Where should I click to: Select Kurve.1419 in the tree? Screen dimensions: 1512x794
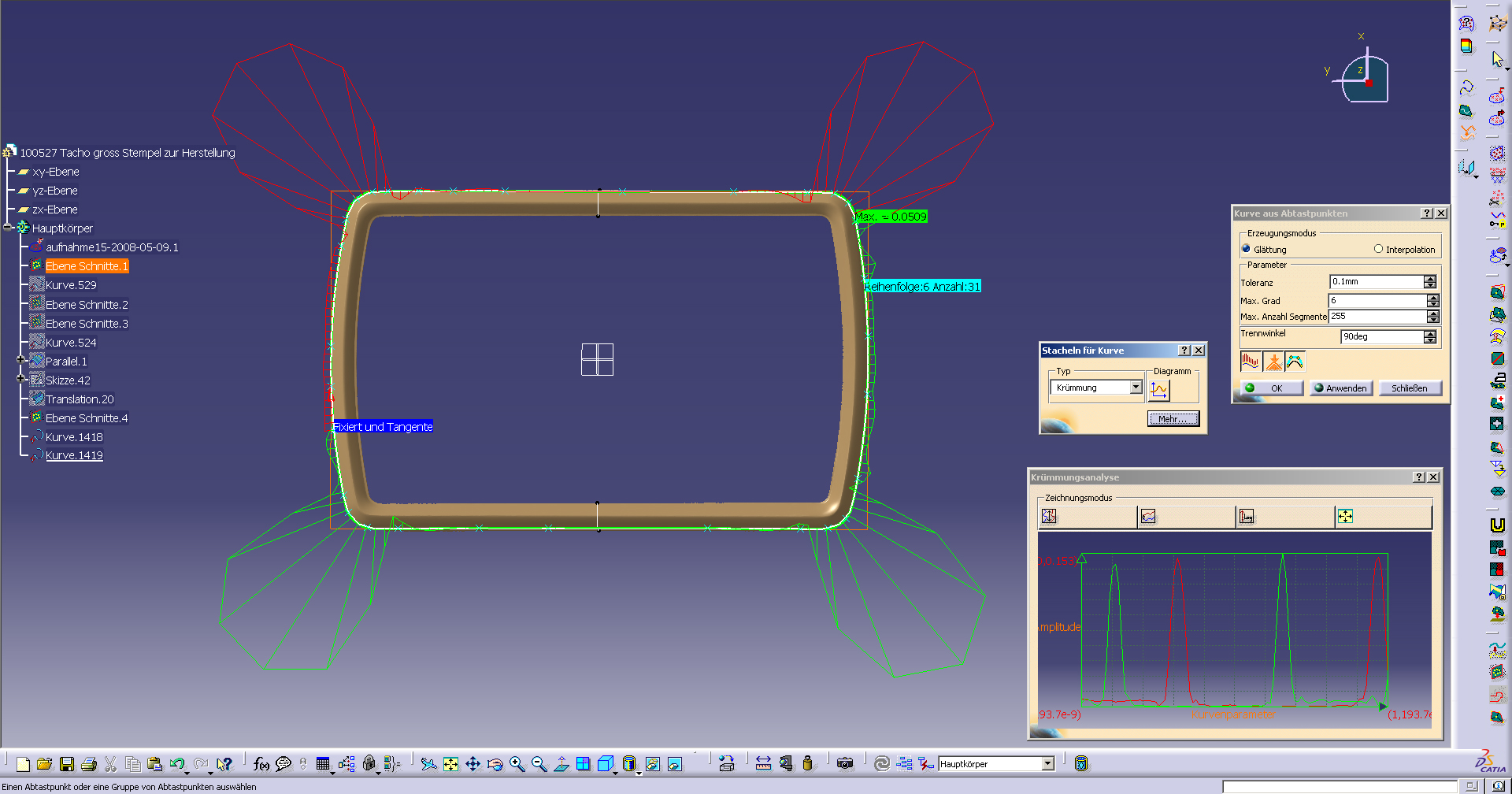coord(74,455)
